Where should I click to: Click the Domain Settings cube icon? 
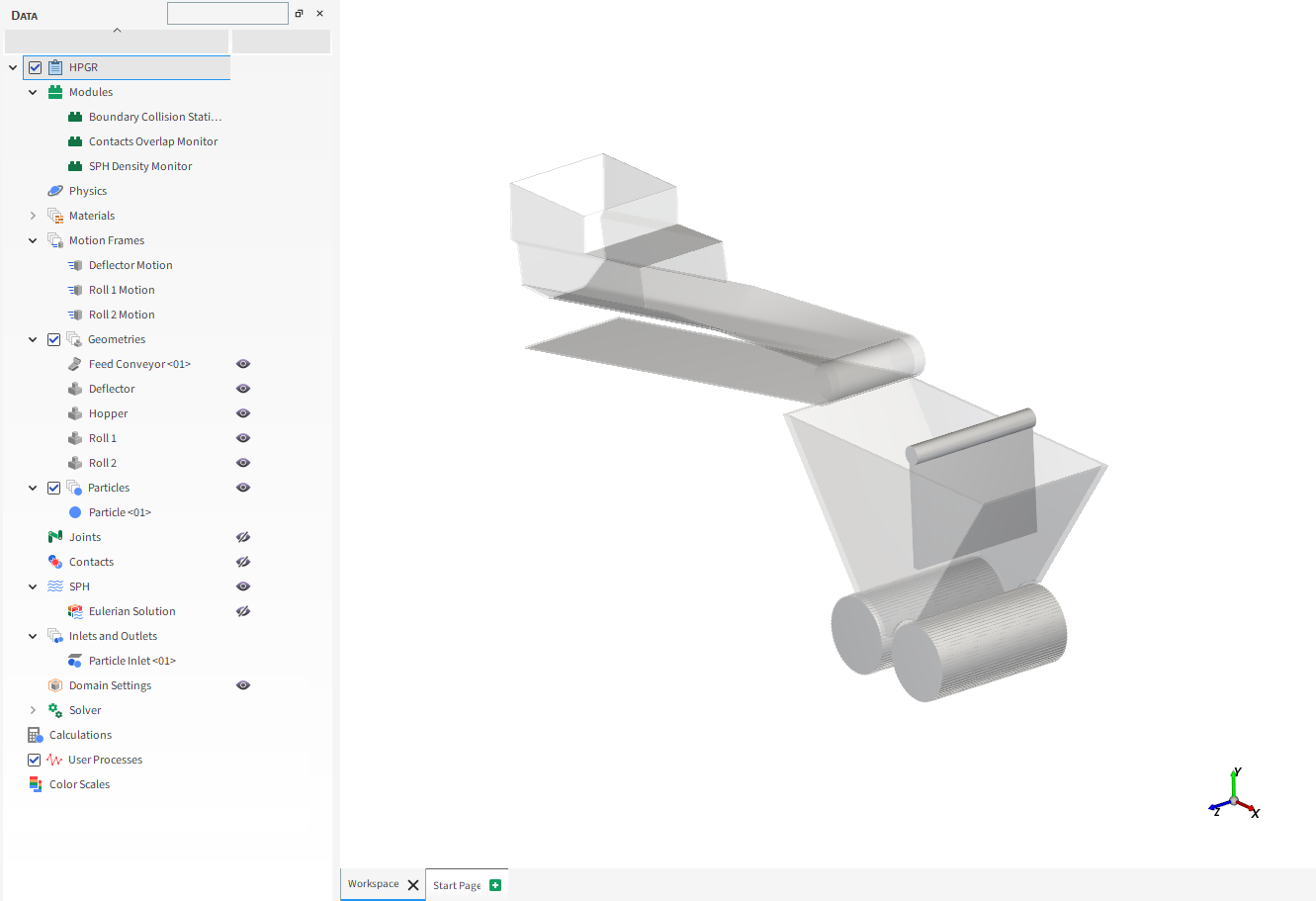tap(55, 685)
